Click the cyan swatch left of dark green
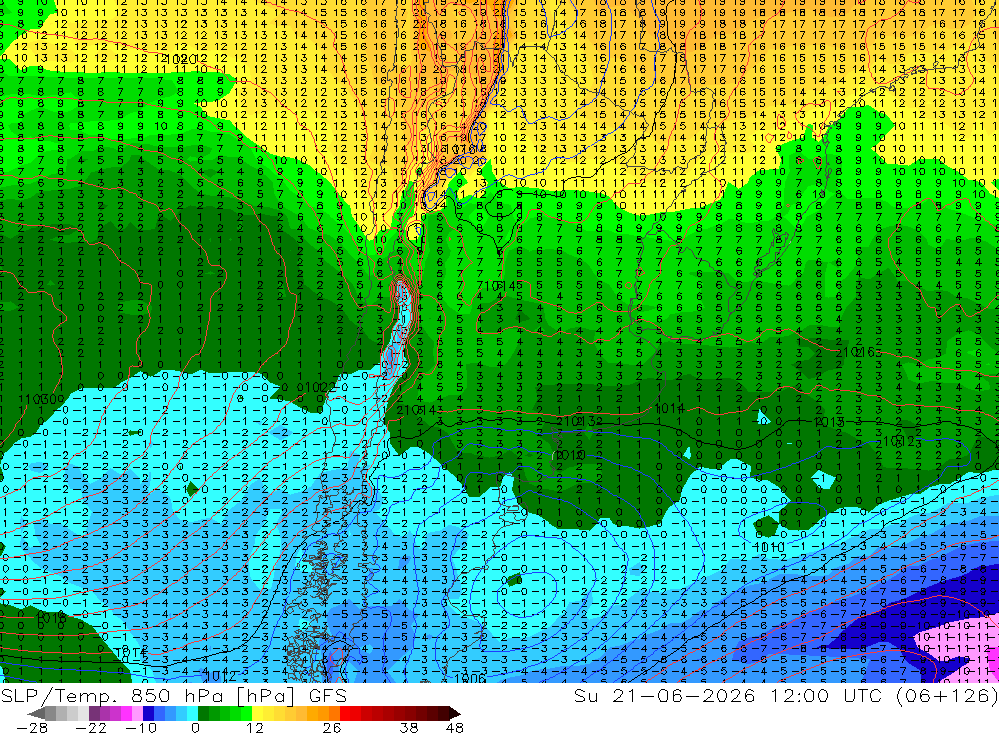Image resolution: width=1000 pixels, height=733 pixels. point(192,713)
